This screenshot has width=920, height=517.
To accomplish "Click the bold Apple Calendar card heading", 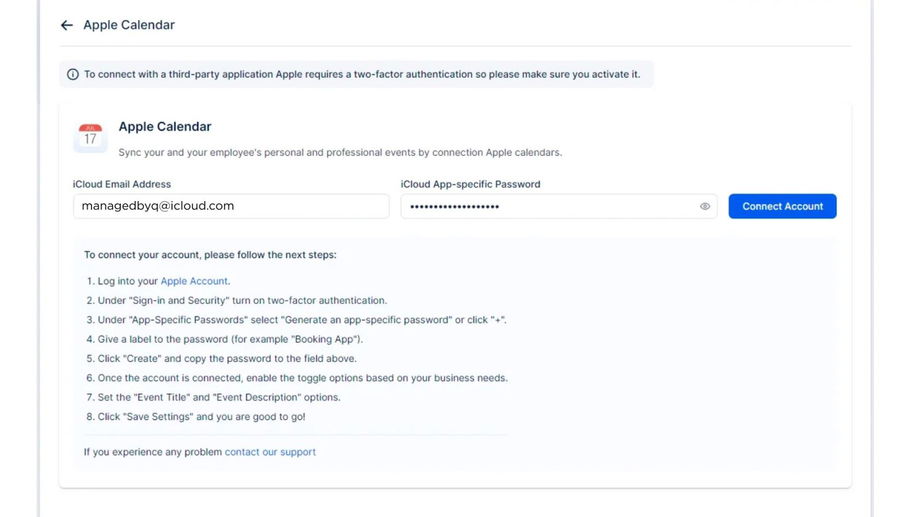I will pyautogui.click(x=165, y=127).
